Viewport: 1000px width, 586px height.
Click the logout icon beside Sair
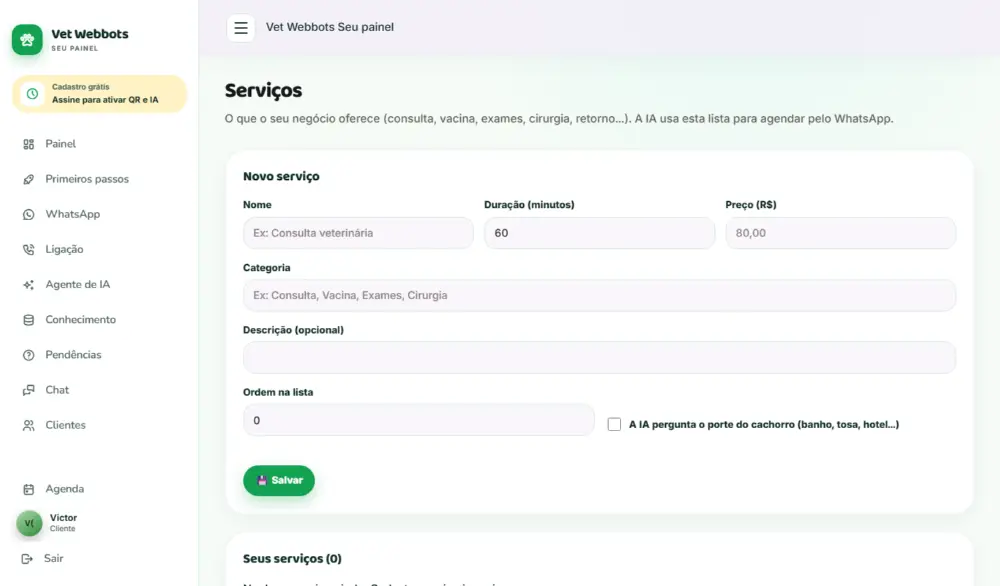pos(27,559)
